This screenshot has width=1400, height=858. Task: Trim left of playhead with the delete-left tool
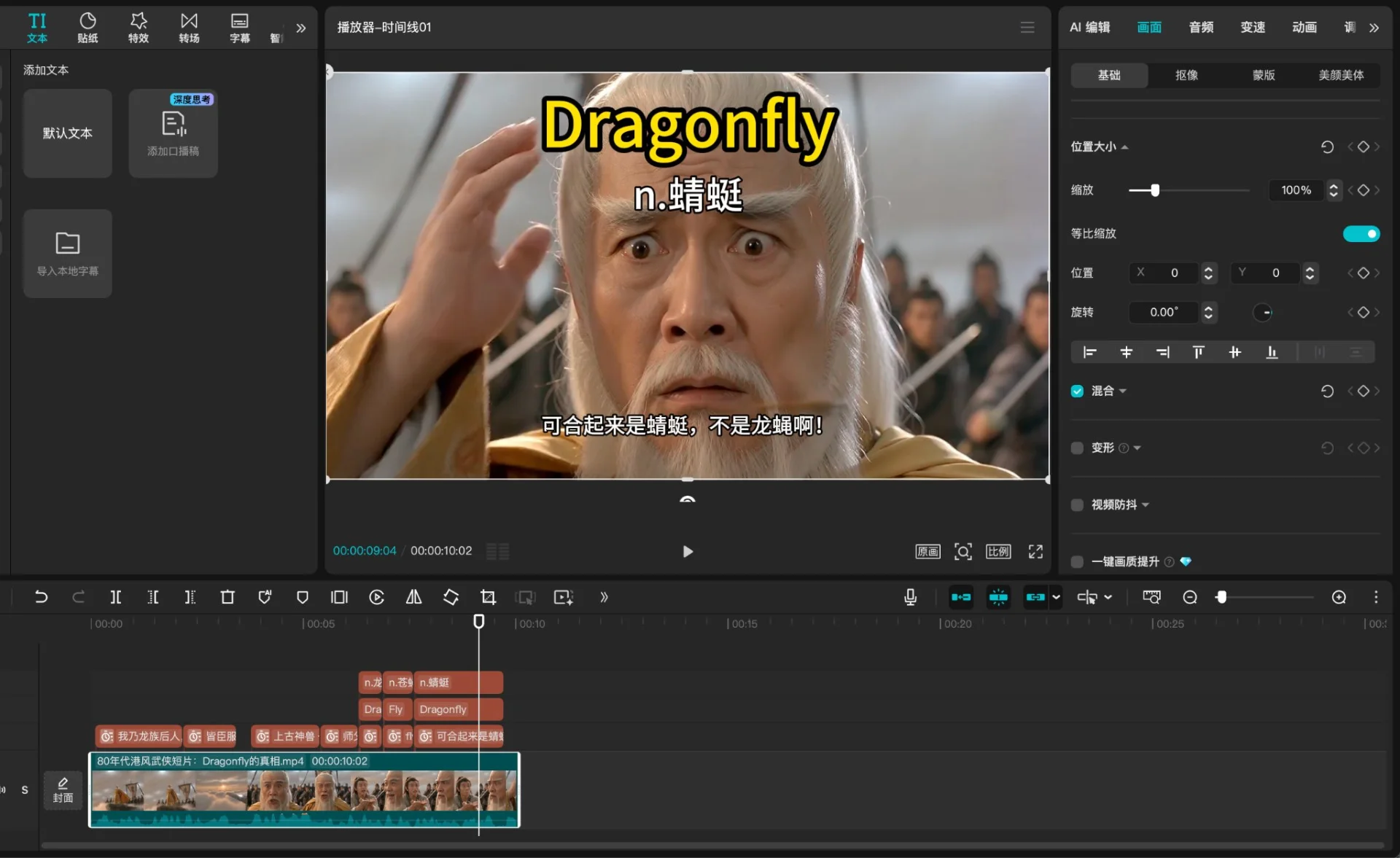point(153,598)
